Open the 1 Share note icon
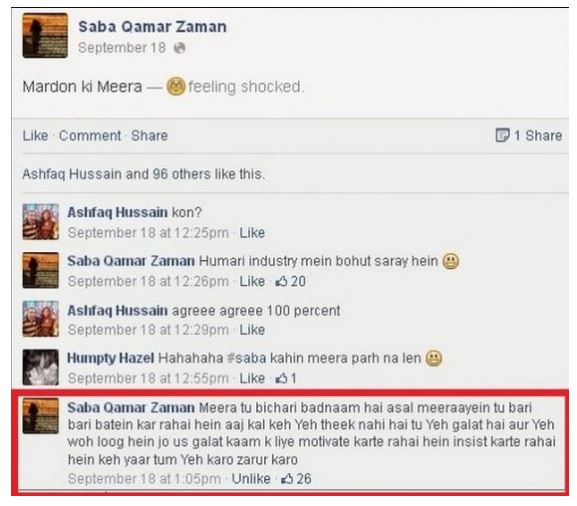 [502, 135]
